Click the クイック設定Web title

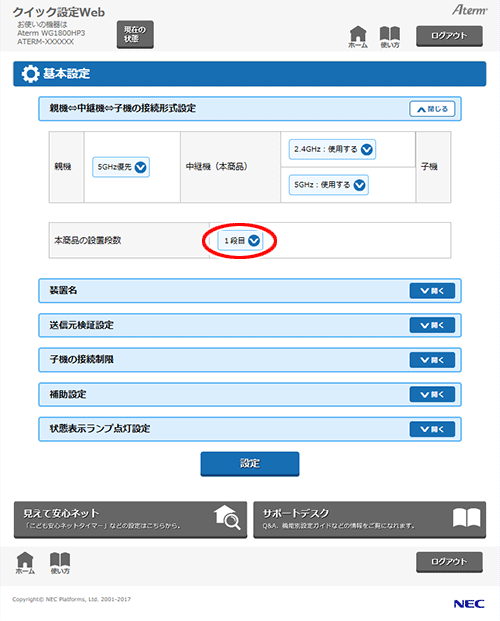click(x=59, y=12)
